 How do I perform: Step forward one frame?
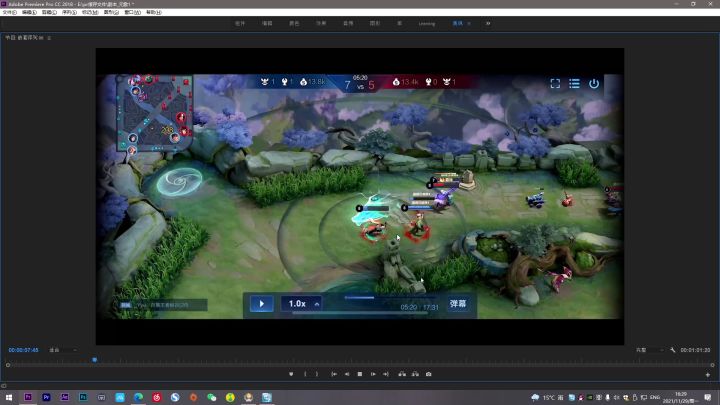373,374
